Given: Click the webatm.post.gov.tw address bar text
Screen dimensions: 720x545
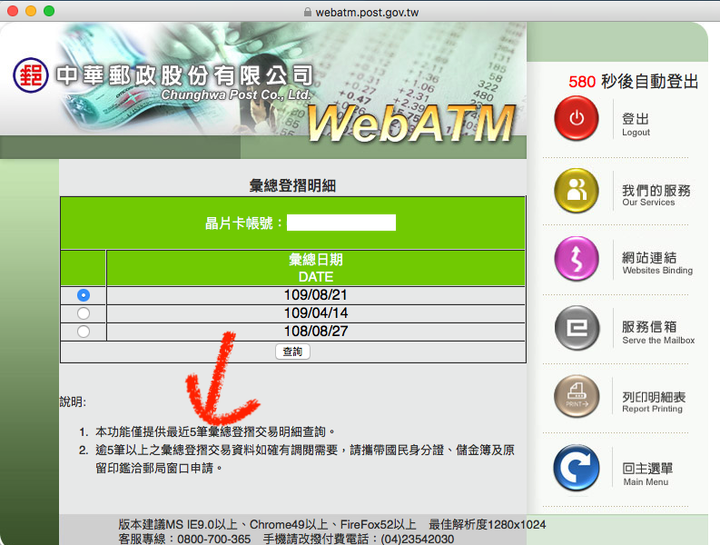Looking at the screenshot, I should 367,12.
